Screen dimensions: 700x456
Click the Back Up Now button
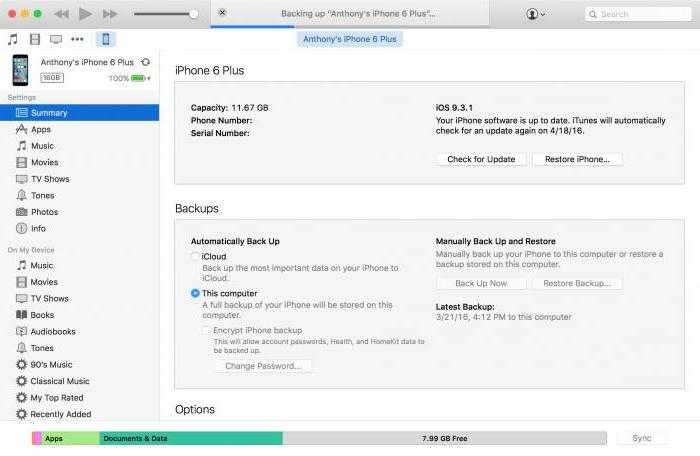tap(481, 284)
